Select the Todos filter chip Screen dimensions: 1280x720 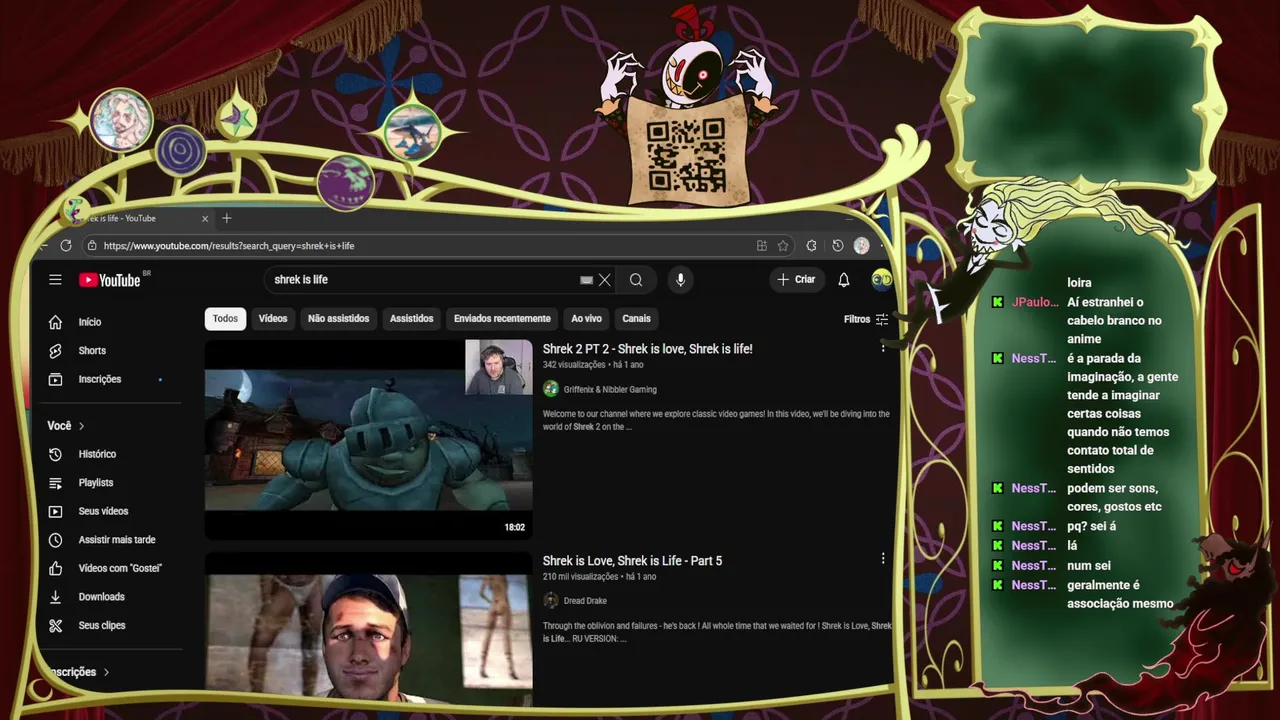click(225, 319)
